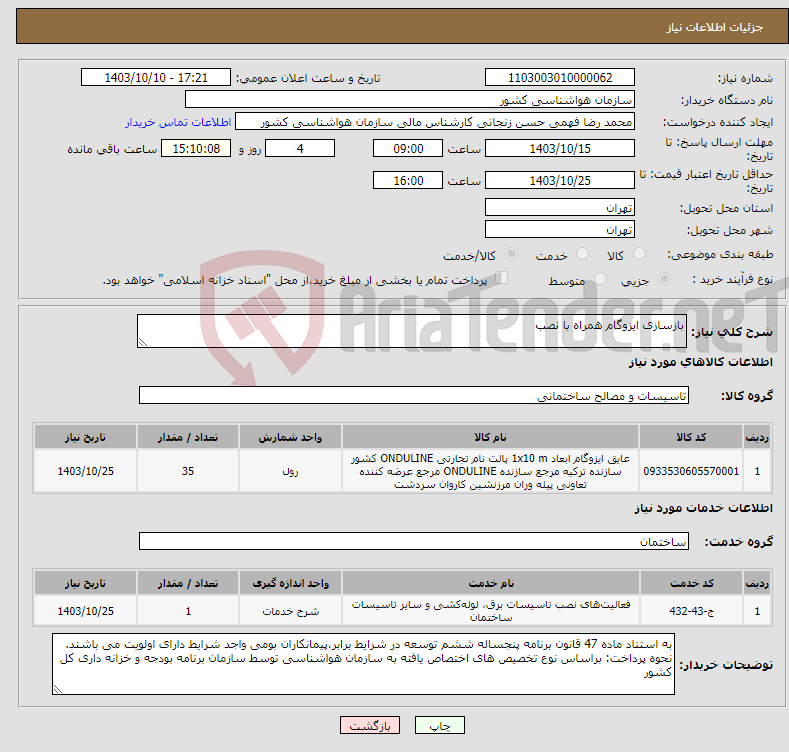Select the خدمت radio button
Viewport: 789px width, 752px height.
coord(582,254)
